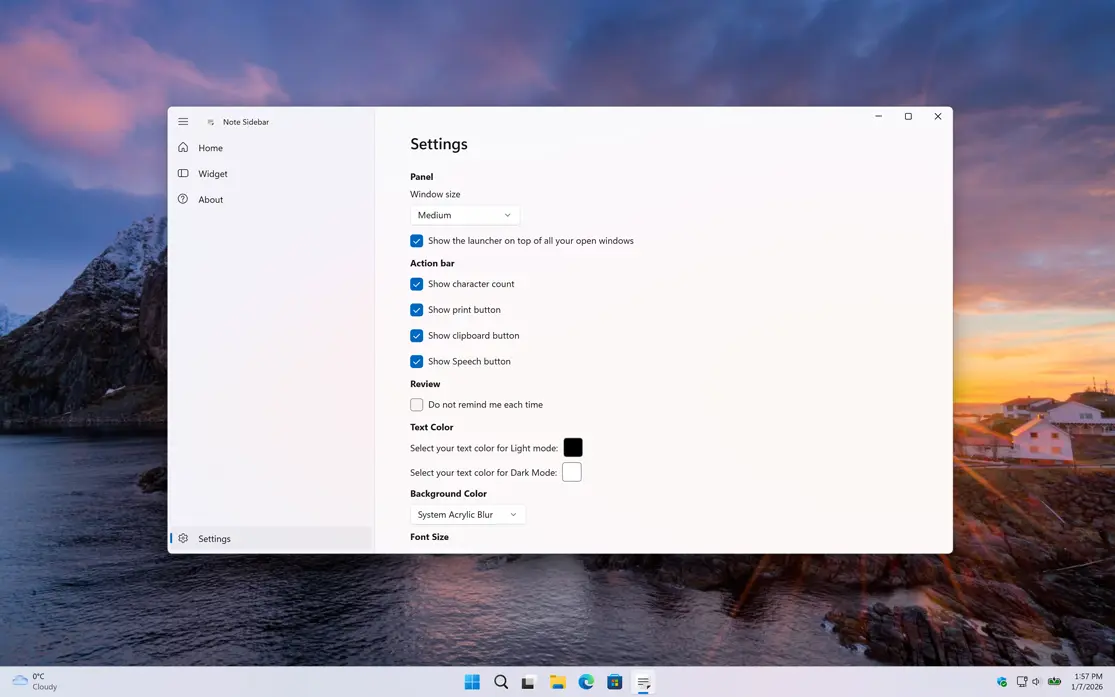Viewport: 1115px width, 697px height.
Task: Click the hamburger menu icon
Action: coord(183,121)
